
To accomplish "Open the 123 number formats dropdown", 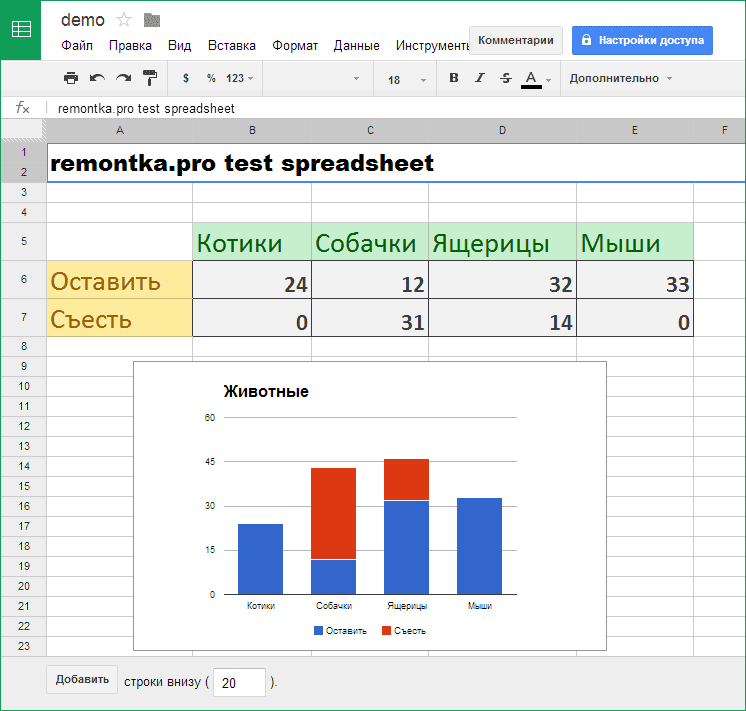I will (239, 78).
